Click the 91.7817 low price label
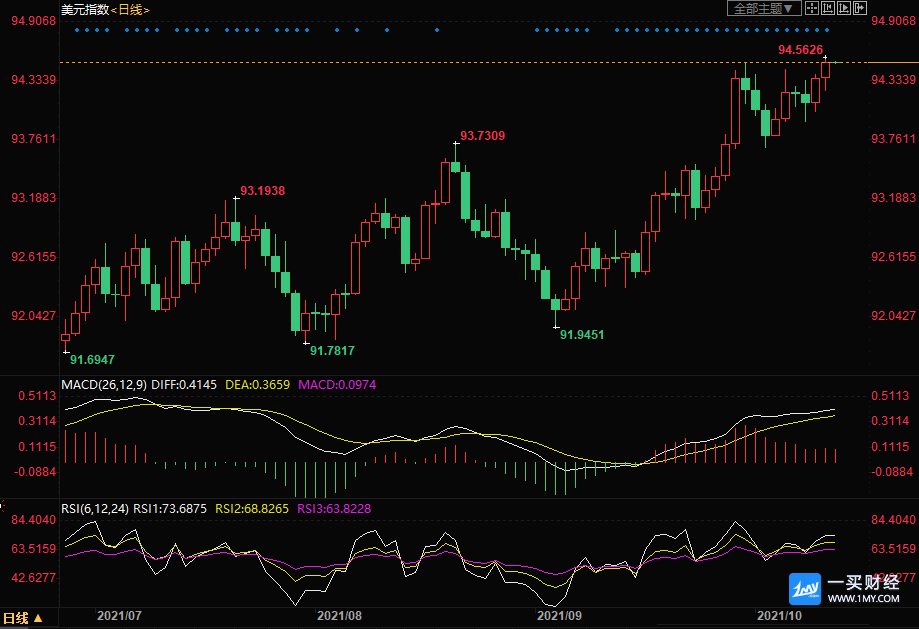This screenshot has height=629, width=919. click(x=332, y=351)
